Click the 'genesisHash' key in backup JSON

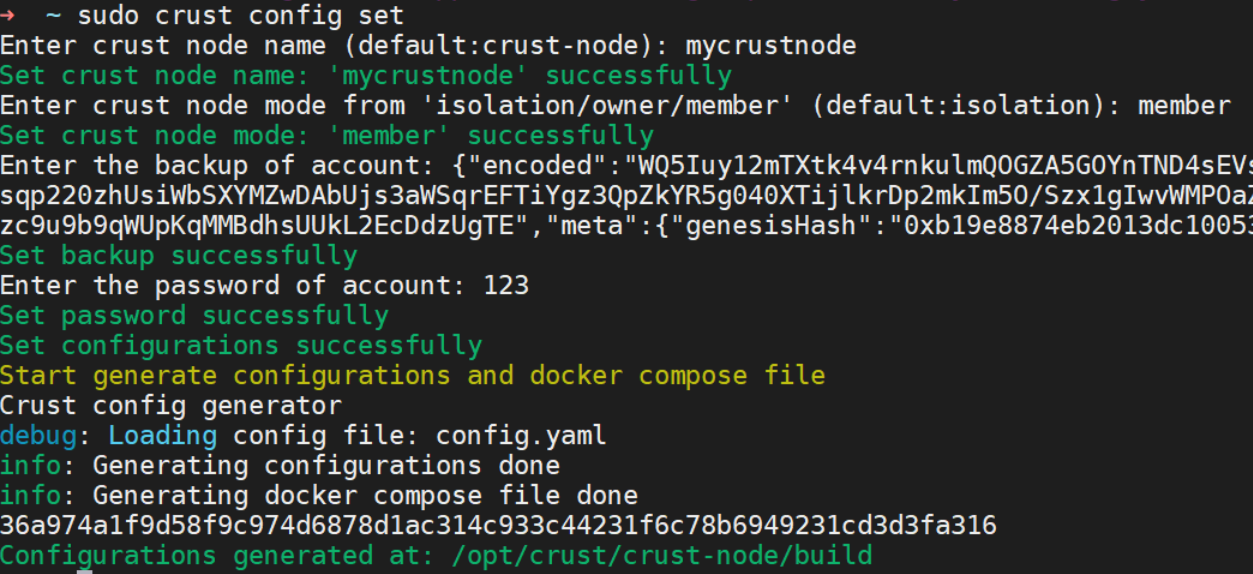771,226
